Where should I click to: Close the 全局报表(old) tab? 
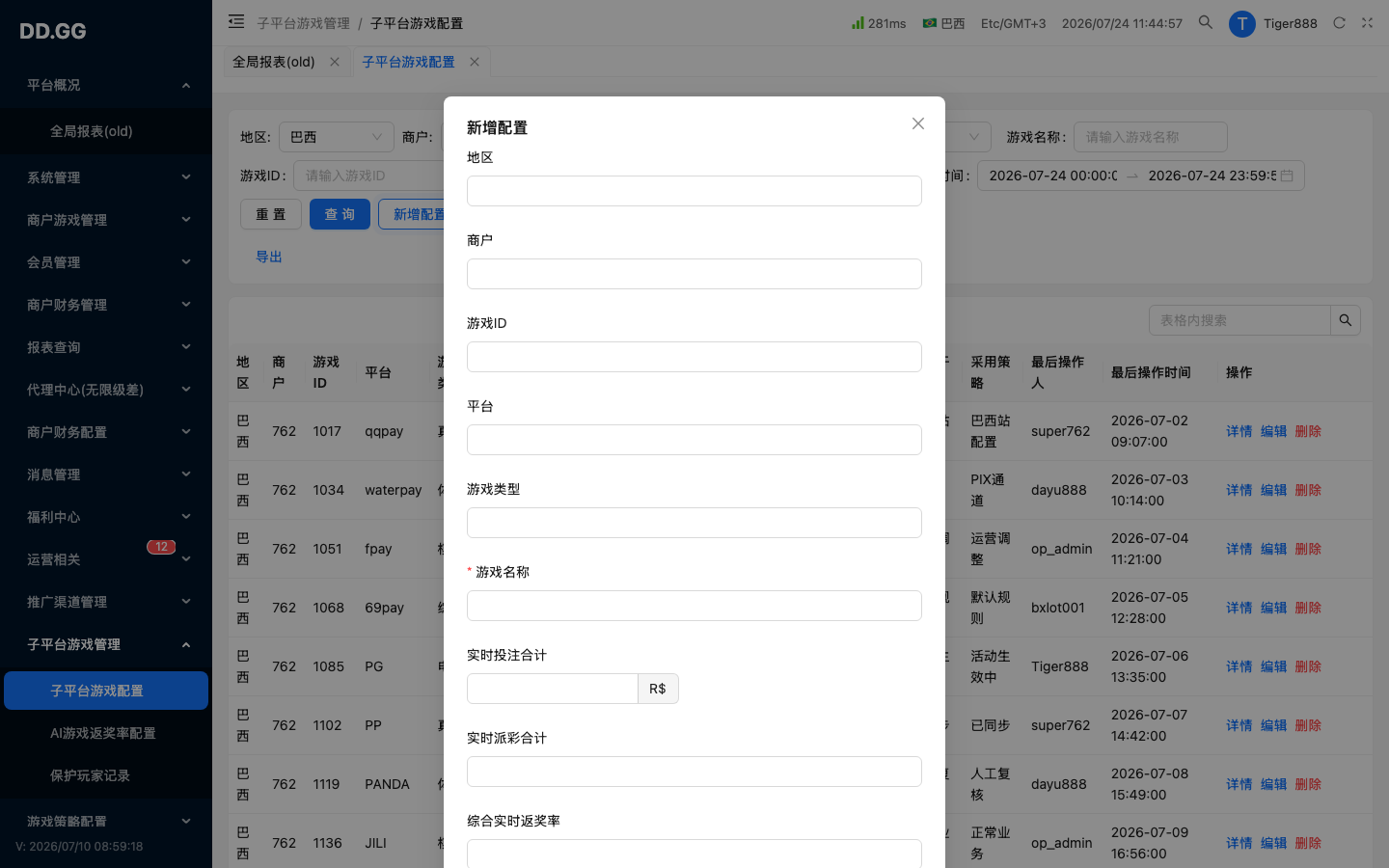pos(335,62)
